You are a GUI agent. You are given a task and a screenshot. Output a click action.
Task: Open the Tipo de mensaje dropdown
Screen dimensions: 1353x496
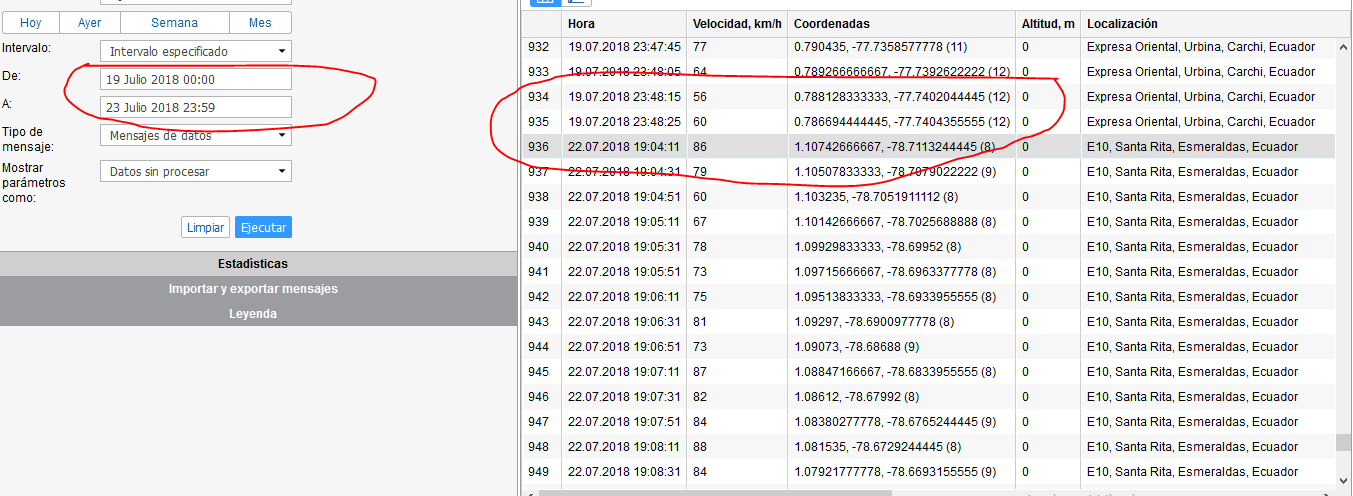pos(196,136)
